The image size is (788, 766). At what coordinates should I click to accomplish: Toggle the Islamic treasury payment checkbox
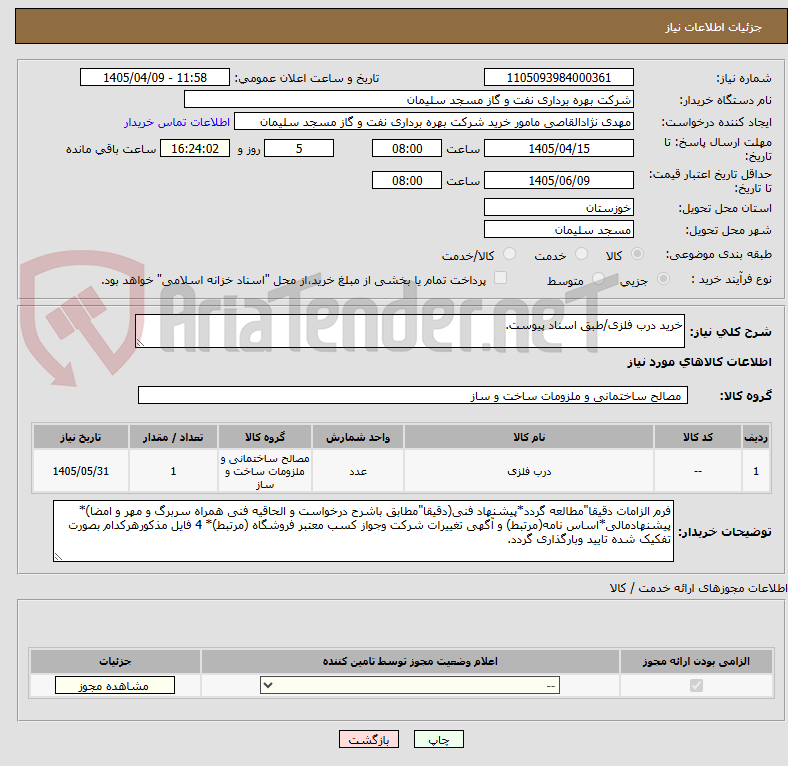[501, 278]
